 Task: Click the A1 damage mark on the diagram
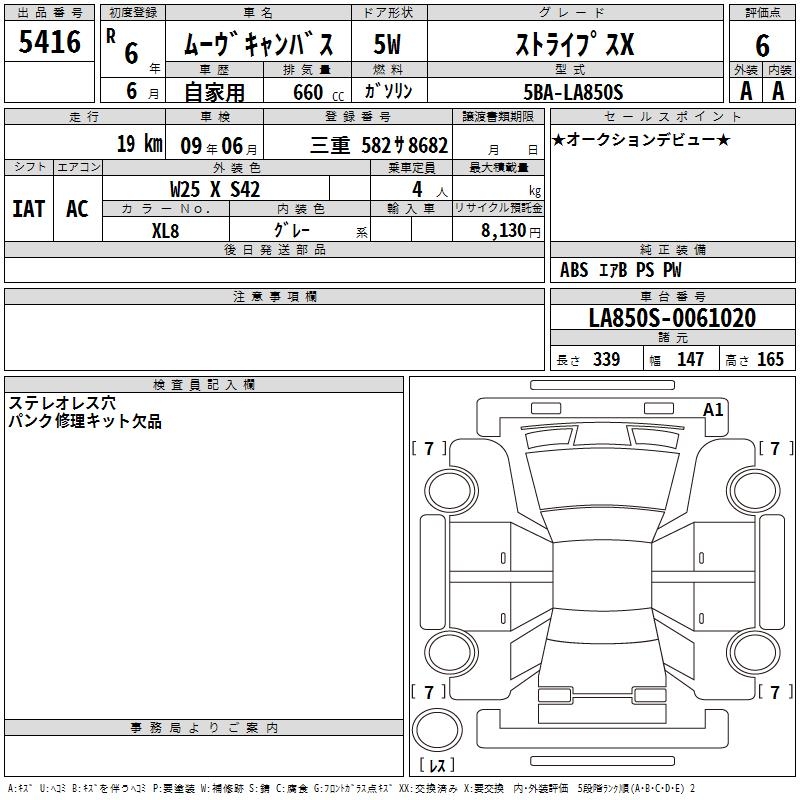point(713,409)
